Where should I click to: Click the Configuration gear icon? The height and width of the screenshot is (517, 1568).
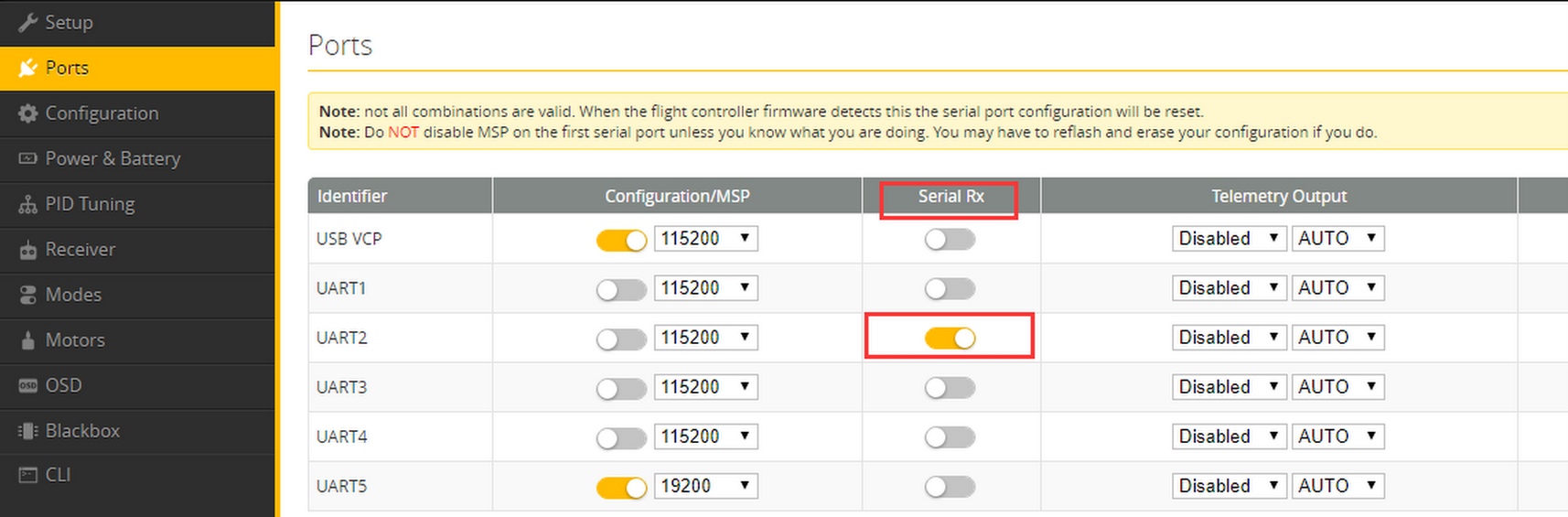tap(28, 113)
